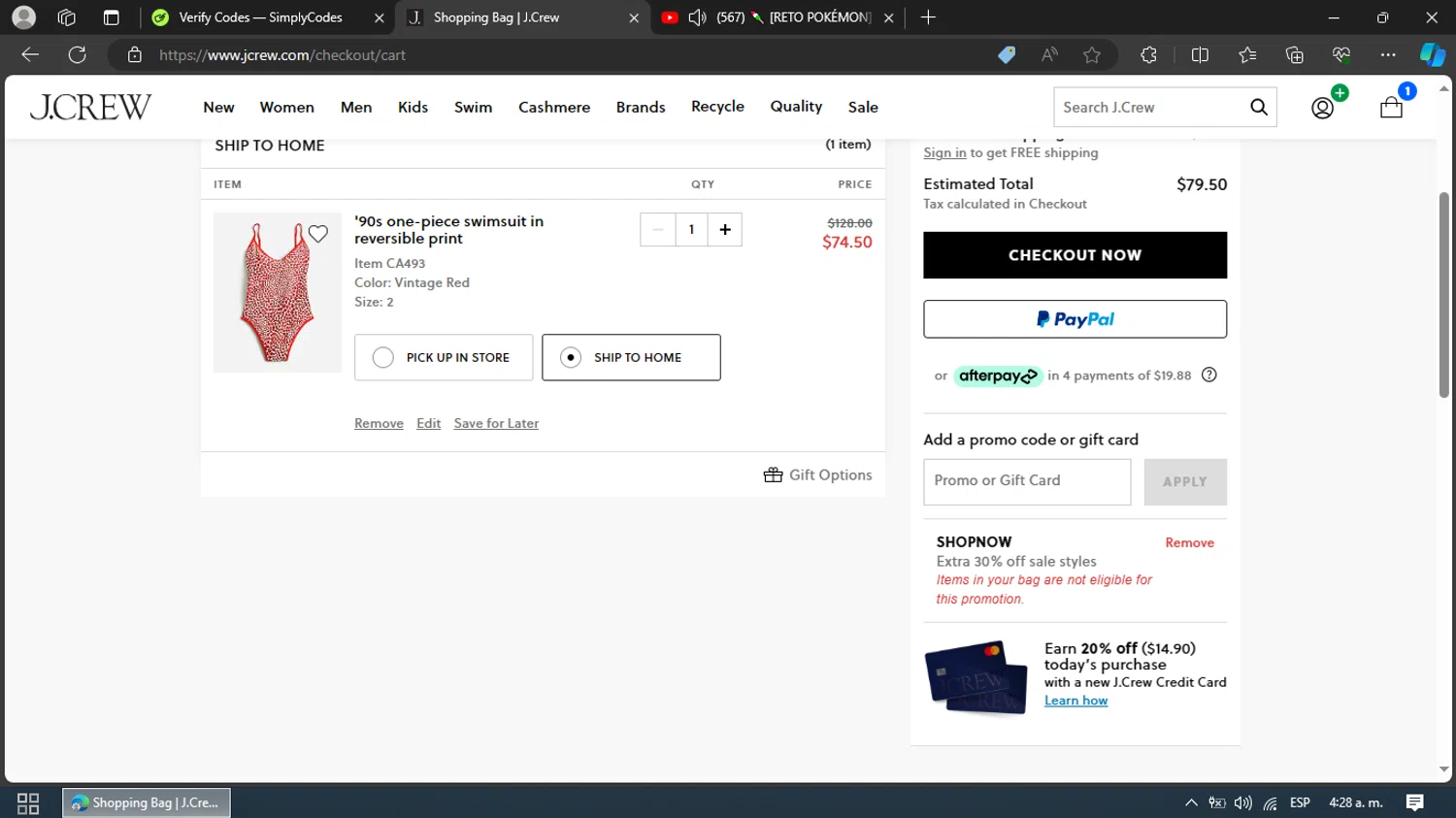Open the swimsuit product thumbnail
Screen dimensions: 1456x818
(278, 292)
